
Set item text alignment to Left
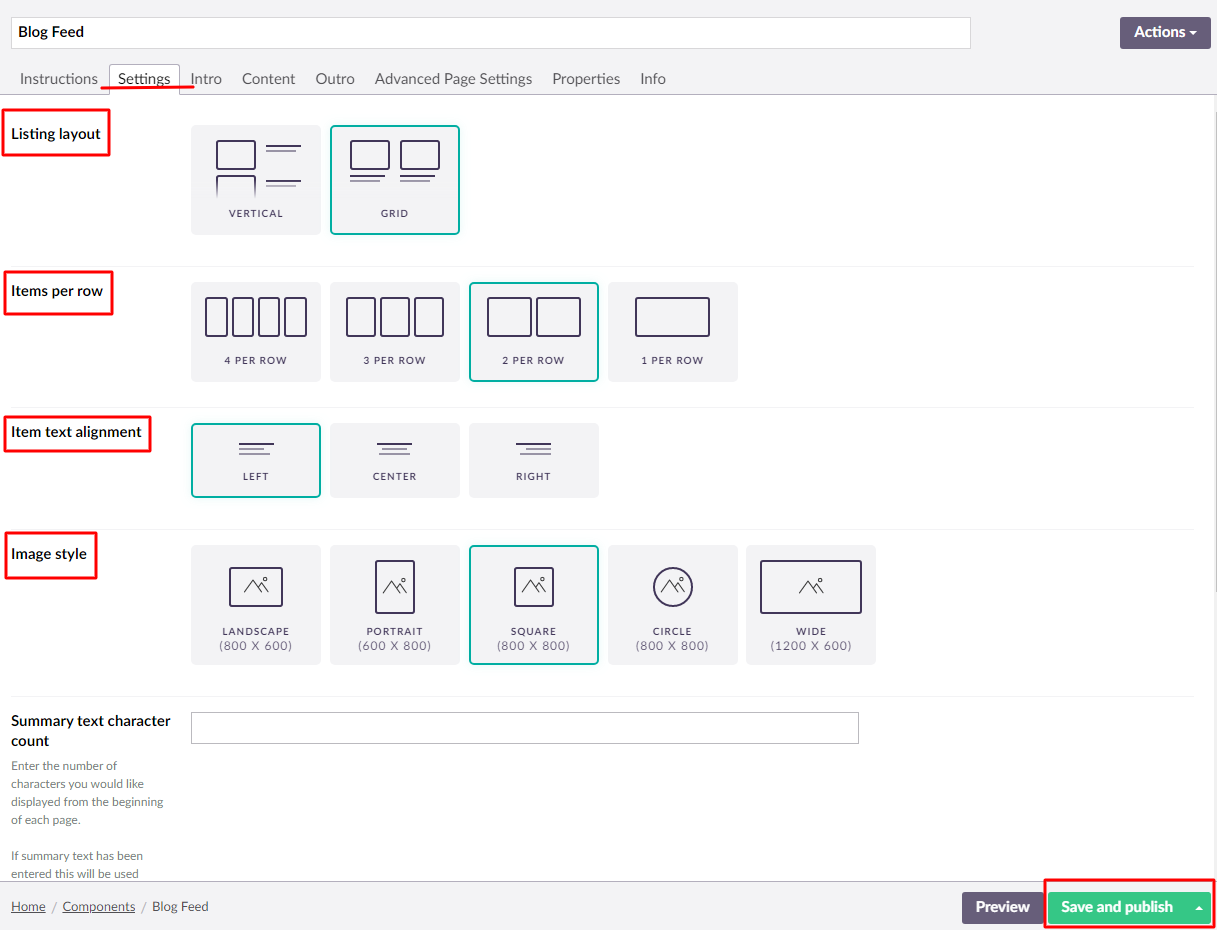pyautogui.click(x=256, y=460)
